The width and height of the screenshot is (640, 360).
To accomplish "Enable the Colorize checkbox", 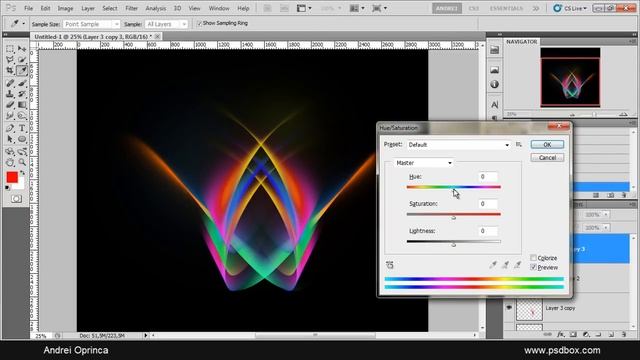I will [x=533, y=258].
